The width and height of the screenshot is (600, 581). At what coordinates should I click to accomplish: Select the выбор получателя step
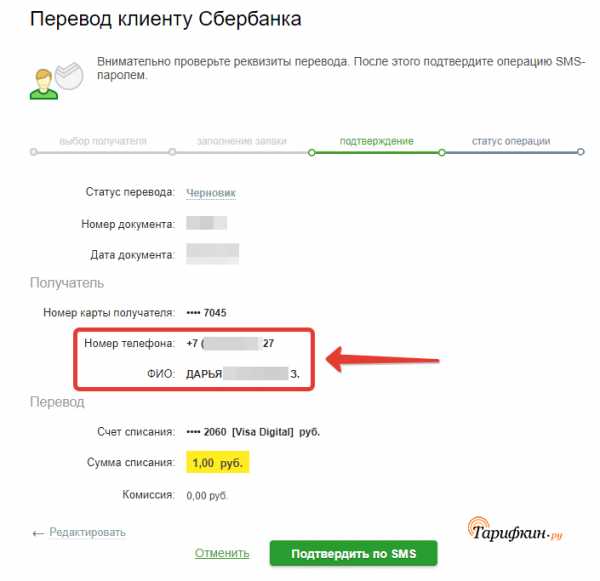pos(103,141)
